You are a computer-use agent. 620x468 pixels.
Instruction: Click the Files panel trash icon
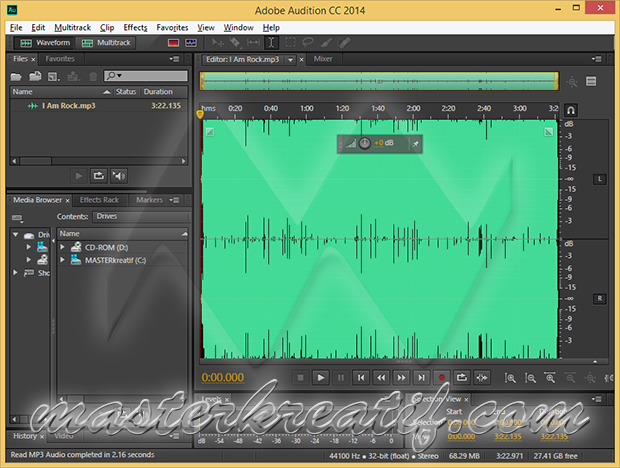pos(93,77)
